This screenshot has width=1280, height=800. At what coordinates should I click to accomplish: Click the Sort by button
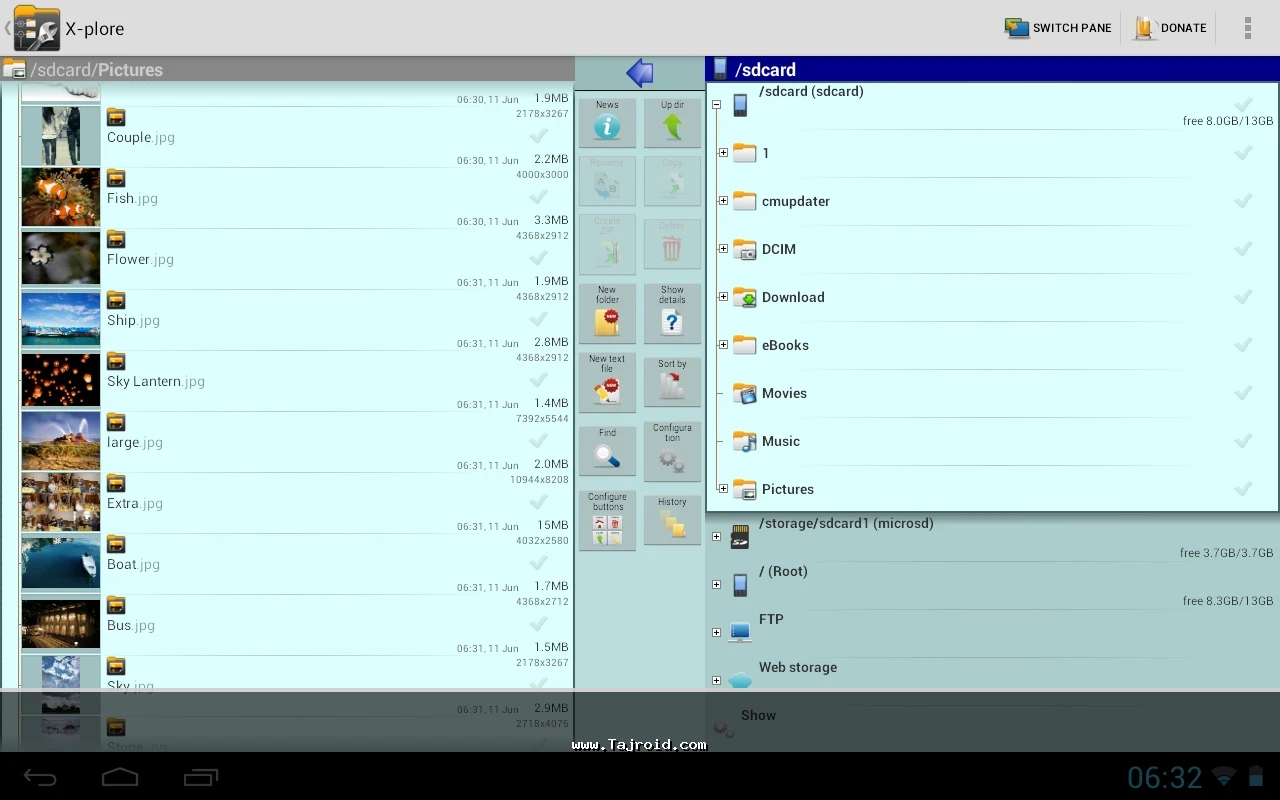point(672,381)
